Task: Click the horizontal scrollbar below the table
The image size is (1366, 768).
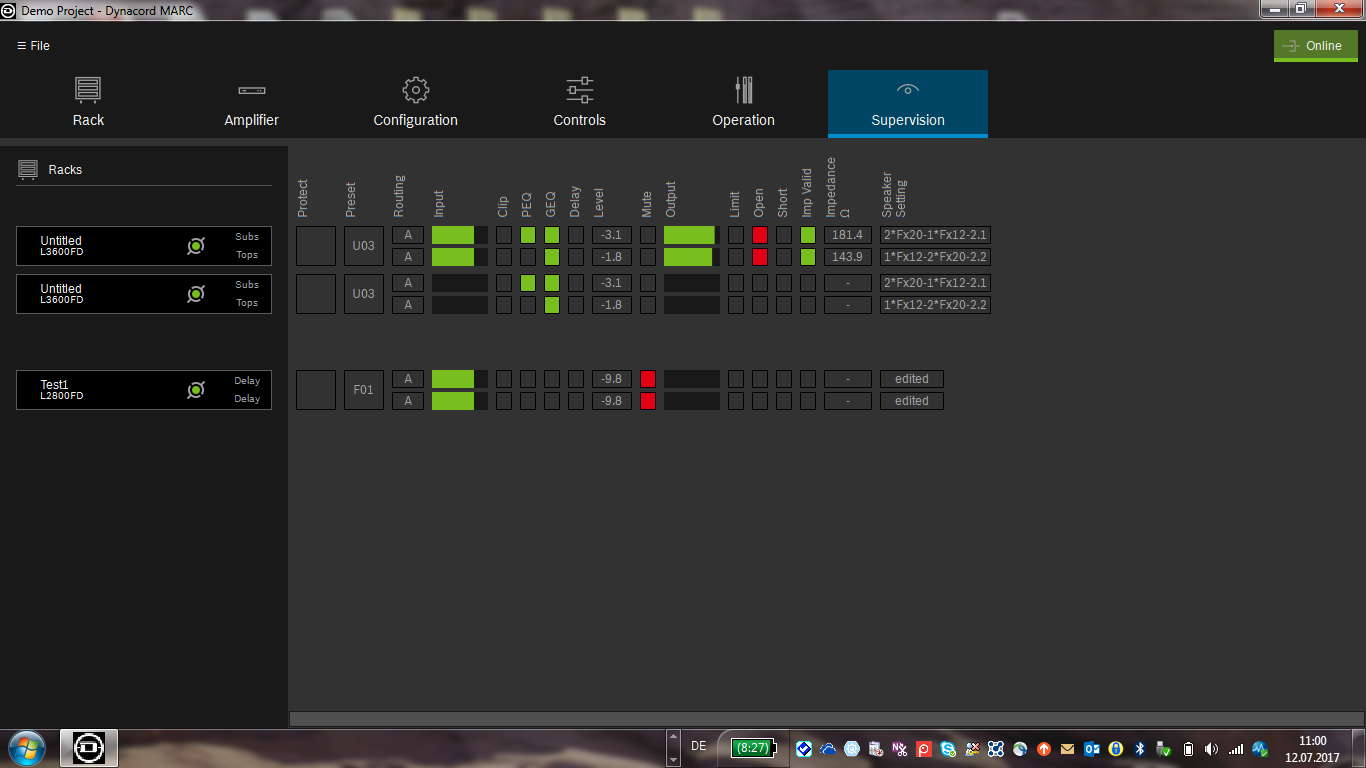Action: click(x=826, y=718)
